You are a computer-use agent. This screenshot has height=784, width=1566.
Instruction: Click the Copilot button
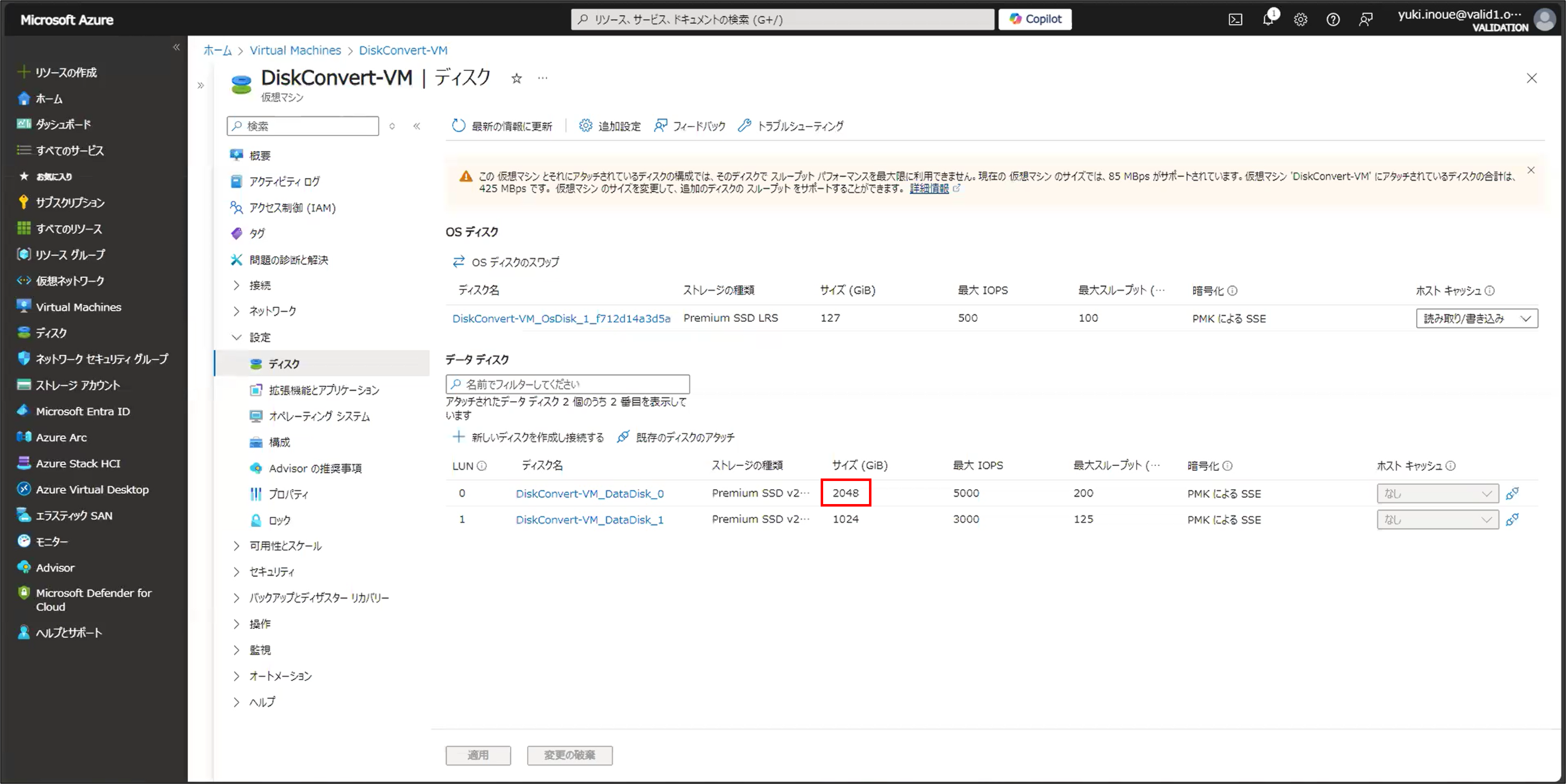tap(1035, 19)
